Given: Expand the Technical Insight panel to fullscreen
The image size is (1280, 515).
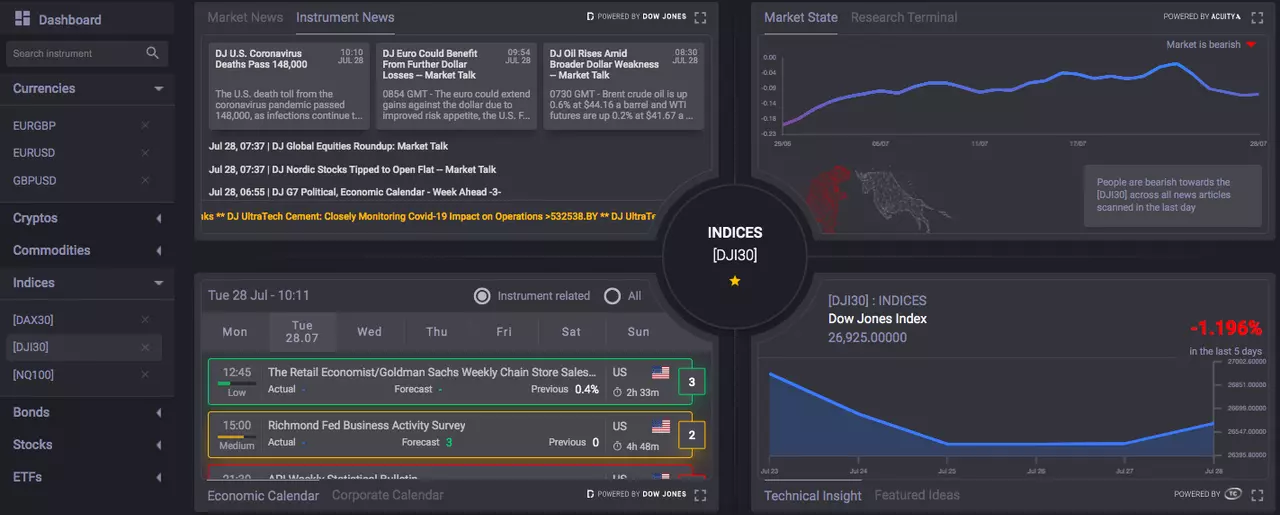Looking at the screenshot, I should tap(1257, 494).
